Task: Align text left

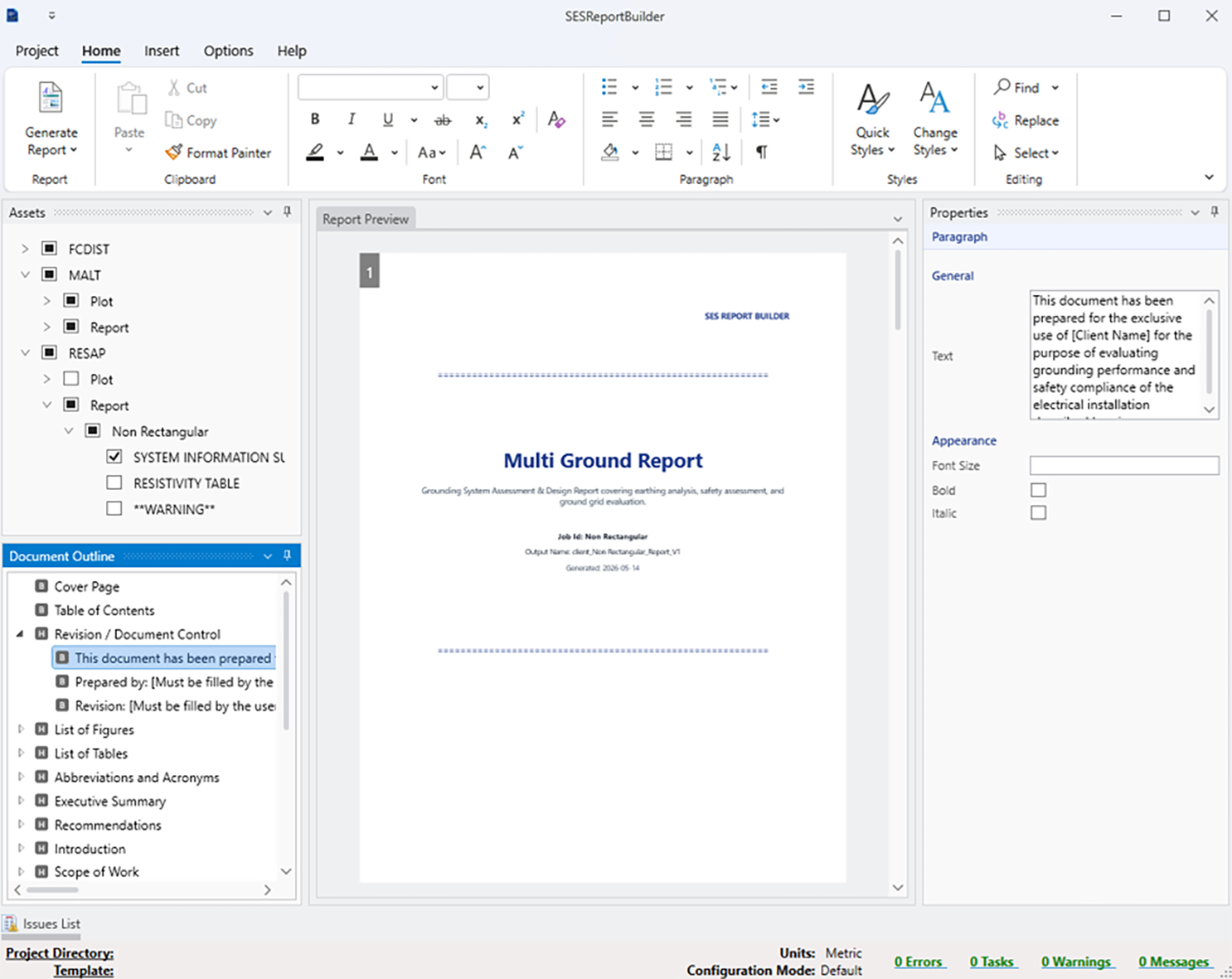Action: (x=609, y=120)
